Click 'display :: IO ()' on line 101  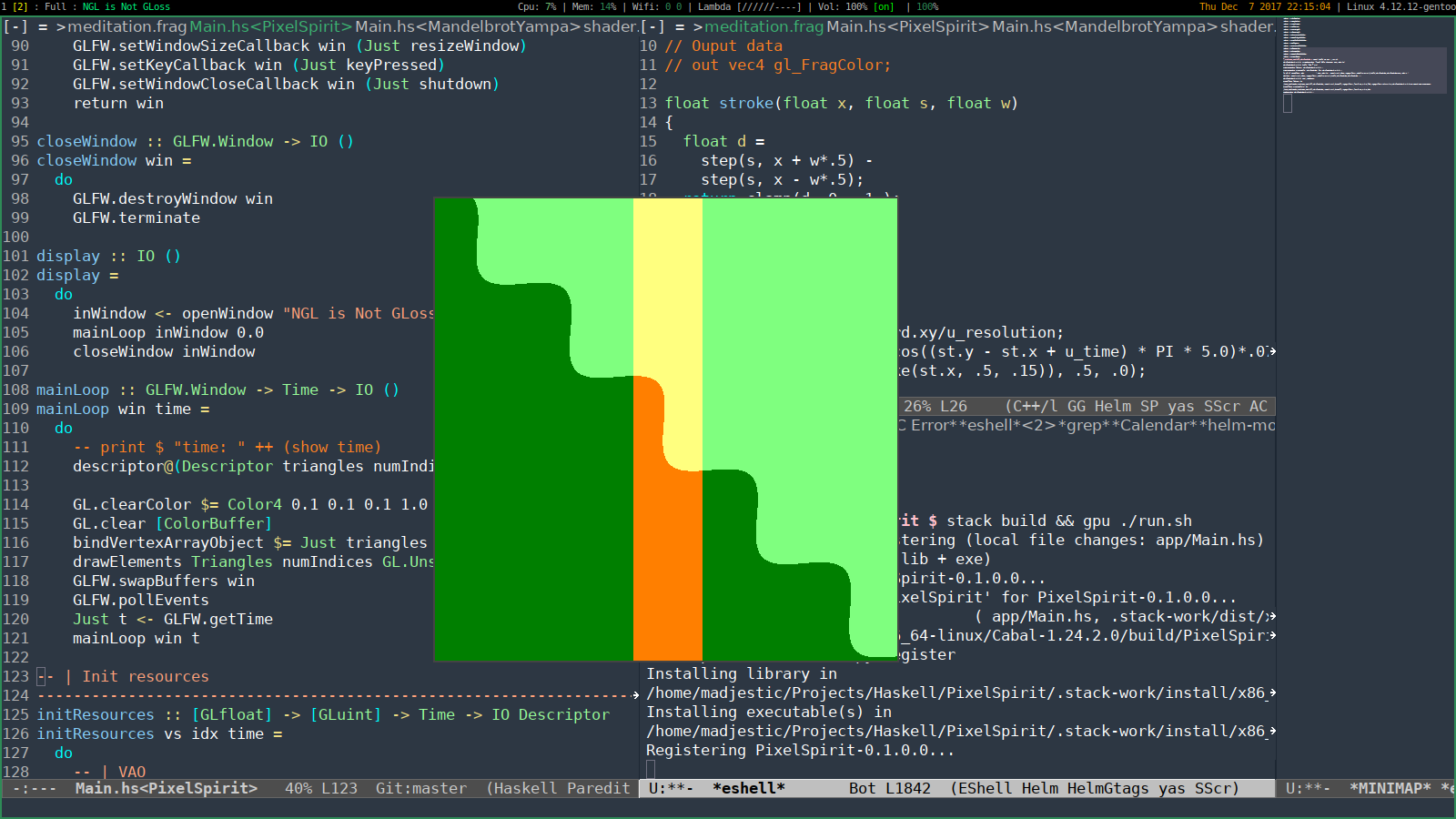click(109, 256)
